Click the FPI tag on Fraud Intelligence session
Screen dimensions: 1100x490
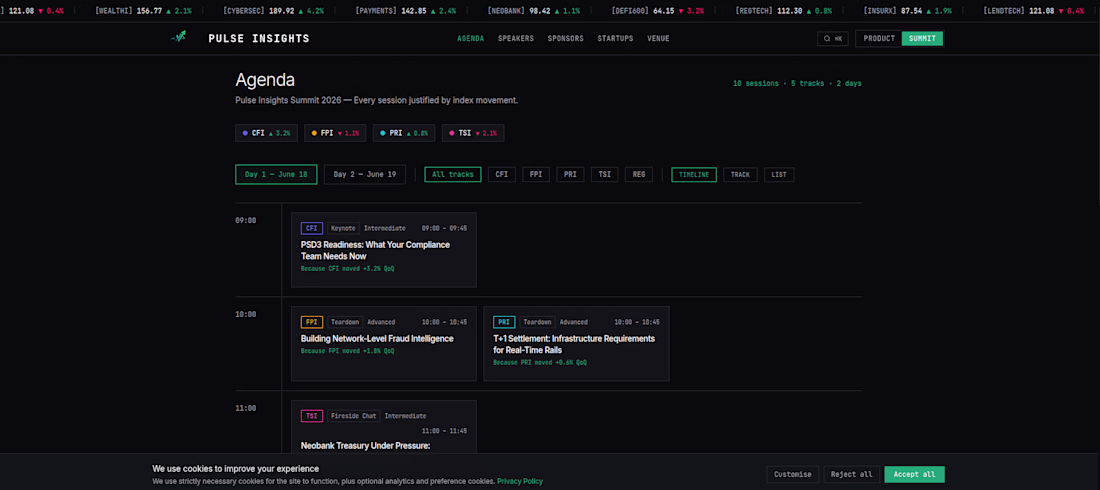click(x=311, y=322)
